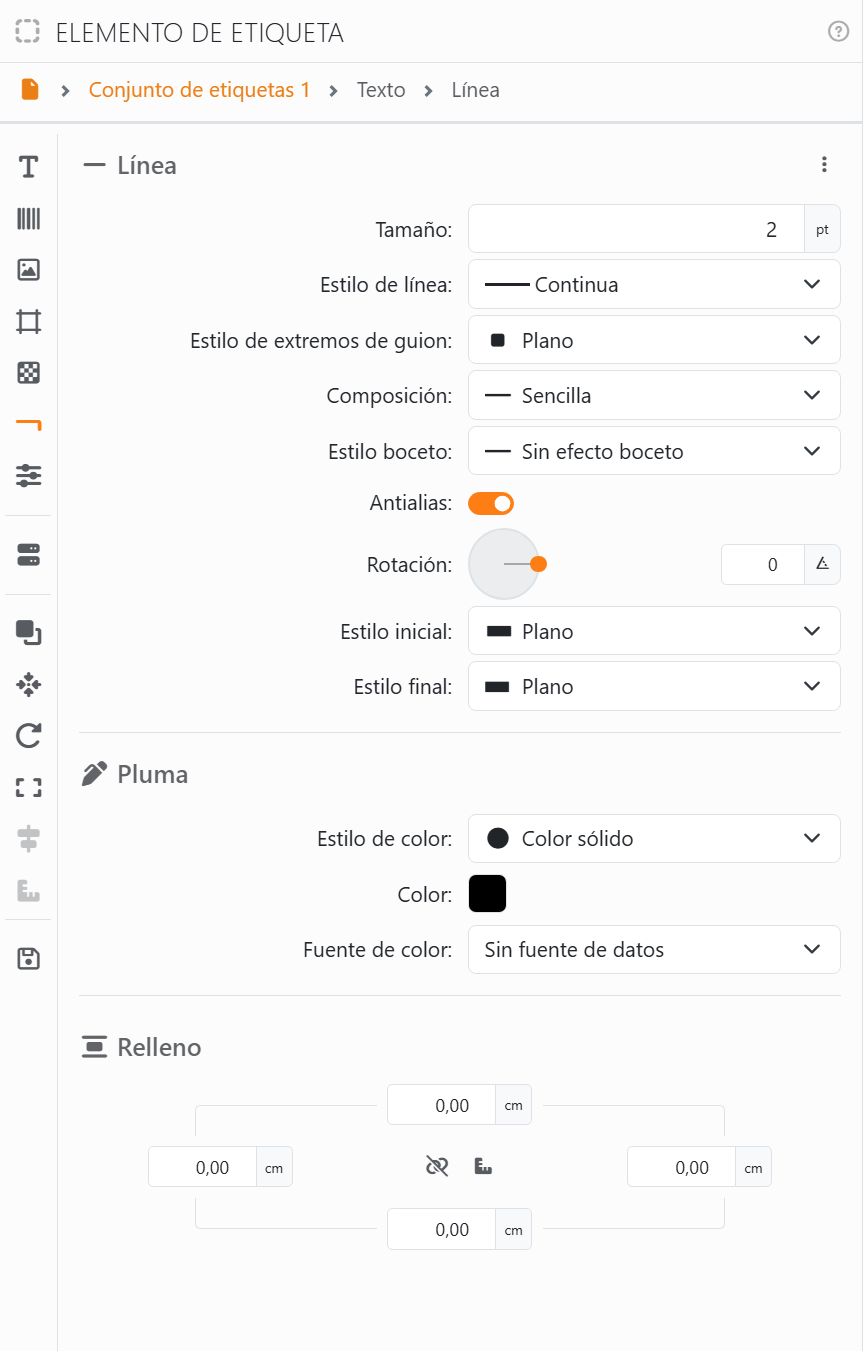Click the left padding value field
863x1351 pixels.
[x=202, y=1167]
